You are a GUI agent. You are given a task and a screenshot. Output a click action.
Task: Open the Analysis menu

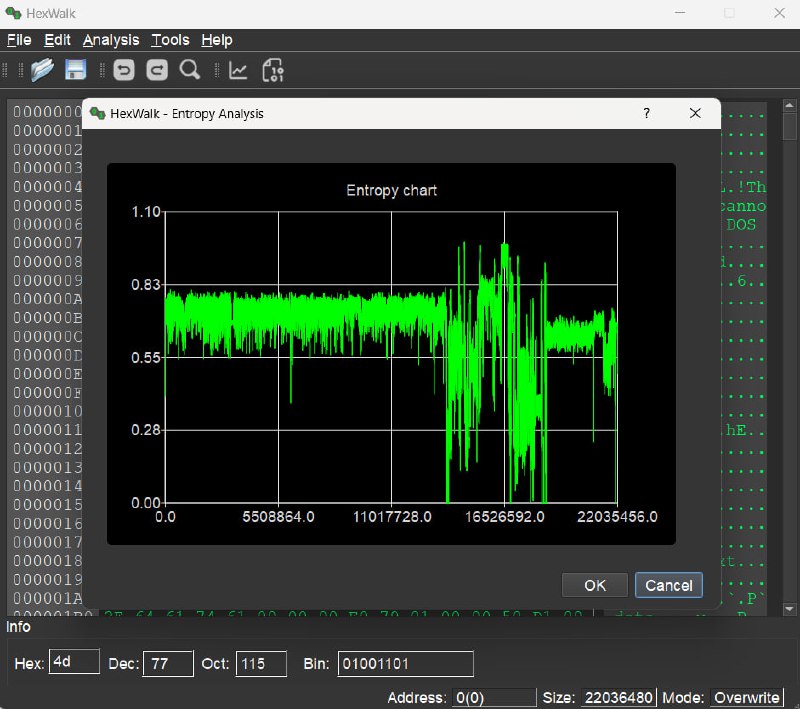[110, 40]
